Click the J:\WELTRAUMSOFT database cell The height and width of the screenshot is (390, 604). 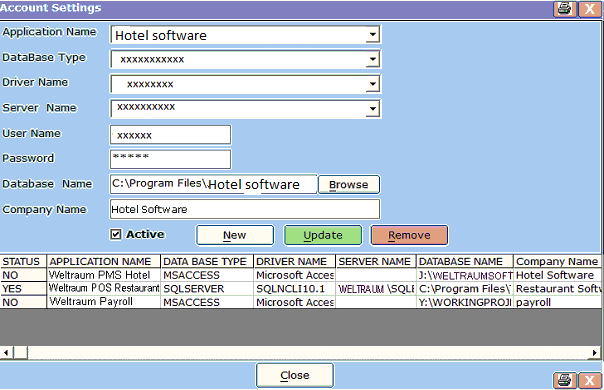point(465,275)
